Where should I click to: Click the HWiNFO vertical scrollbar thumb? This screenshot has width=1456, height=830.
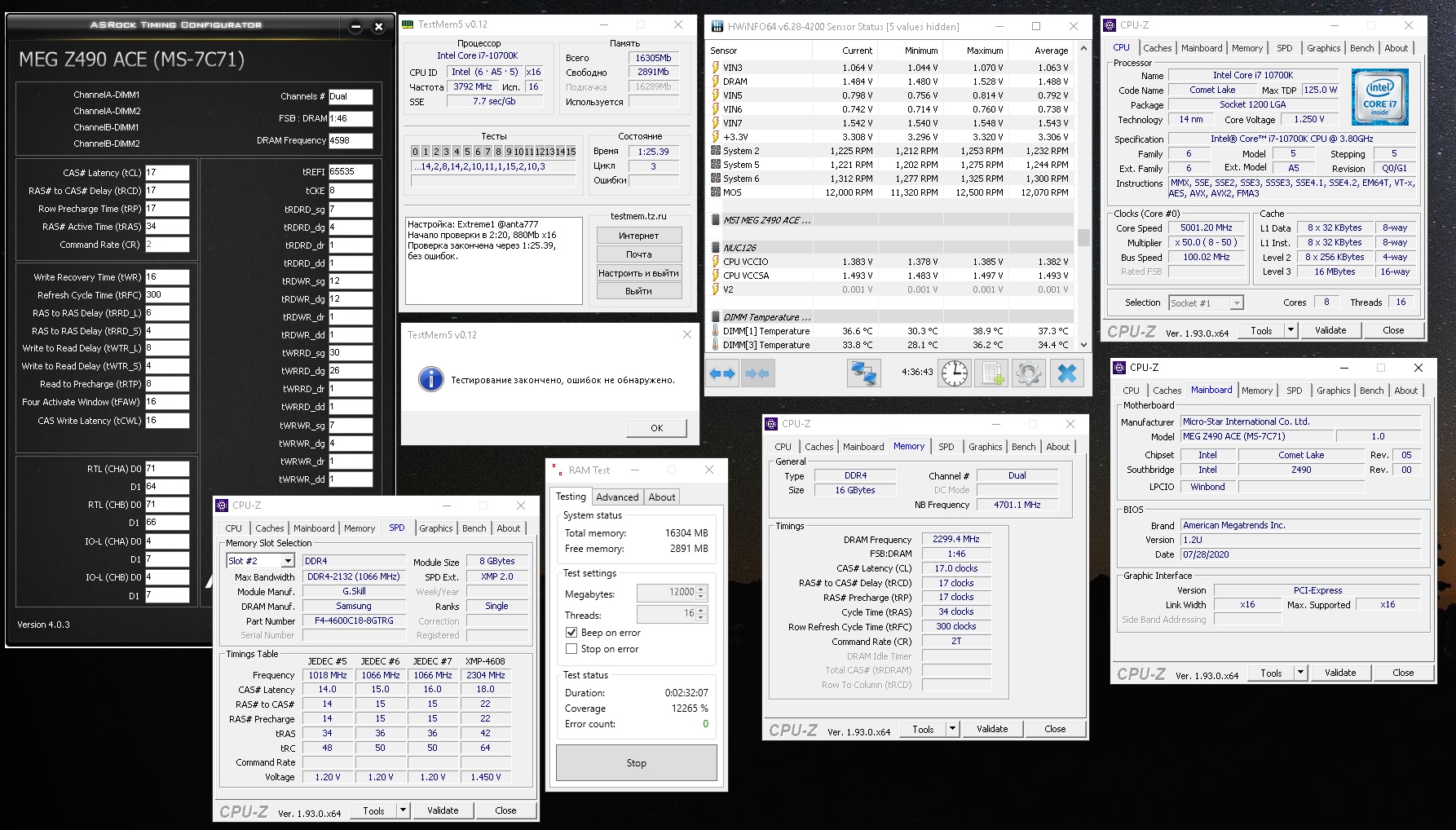point(1083,237)
